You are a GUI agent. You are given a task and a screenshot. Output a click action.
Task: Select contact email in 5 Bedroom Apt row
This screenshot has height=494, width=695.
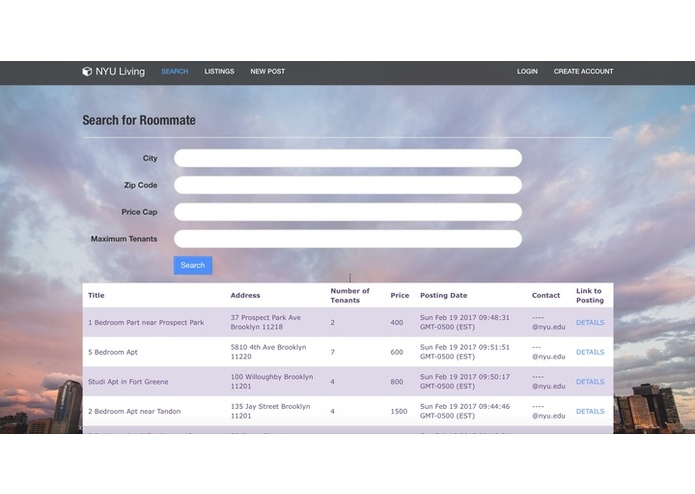coord(549,352)
